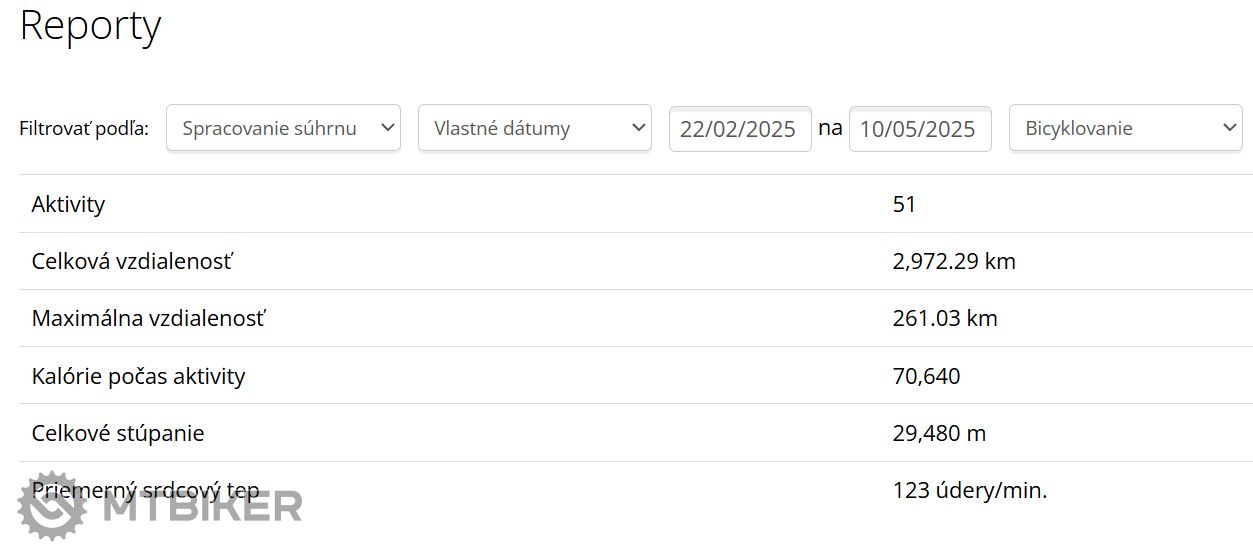Select the Aktivity row label
The height and width of the screenshot is (555, 1253).
tap(68, 205)
